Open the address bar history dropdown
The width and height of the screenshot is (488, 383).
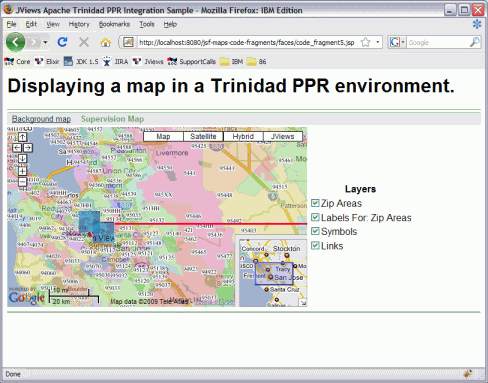(x=377, y=42)
